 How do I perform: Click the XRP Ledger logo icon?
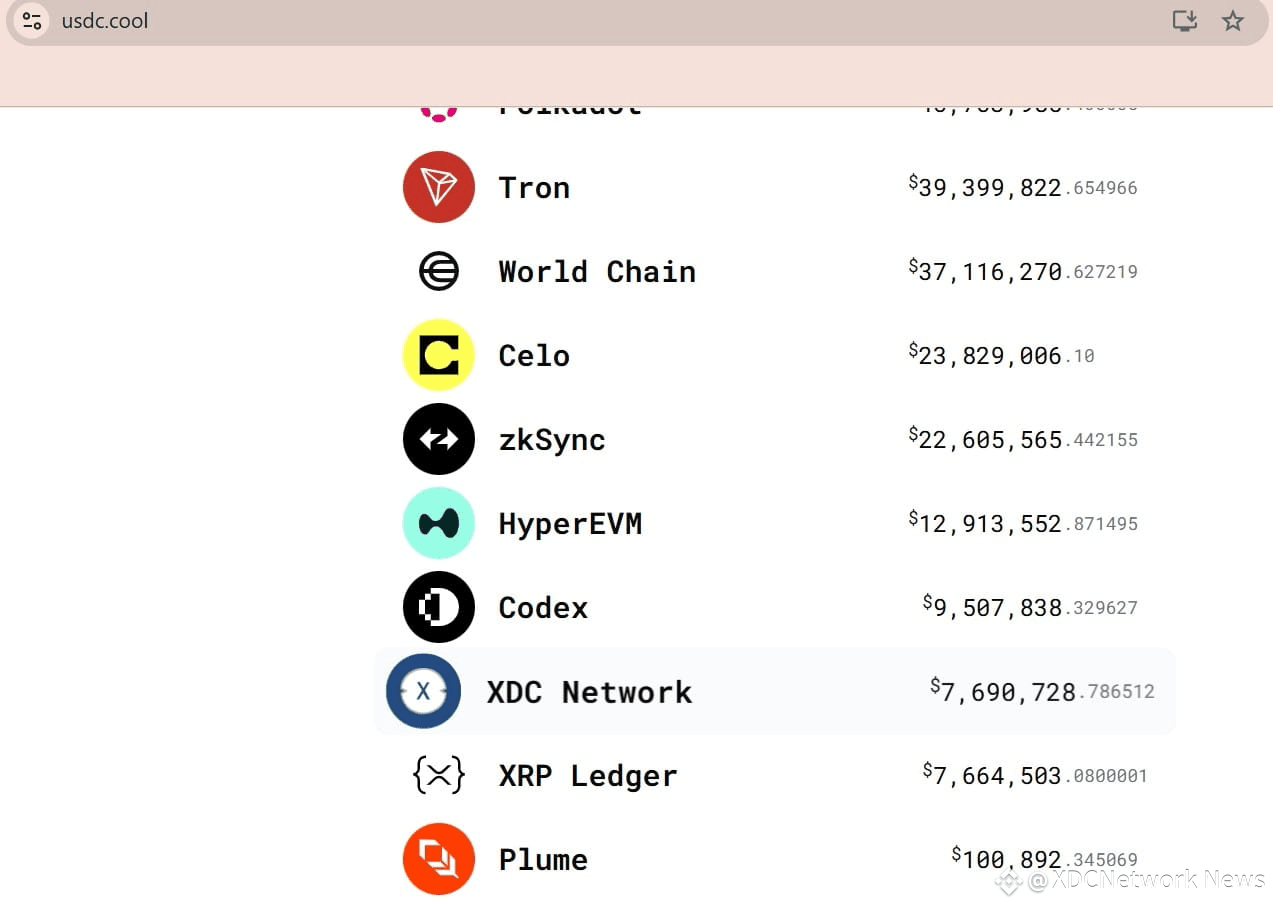click(x=438, y=775)
